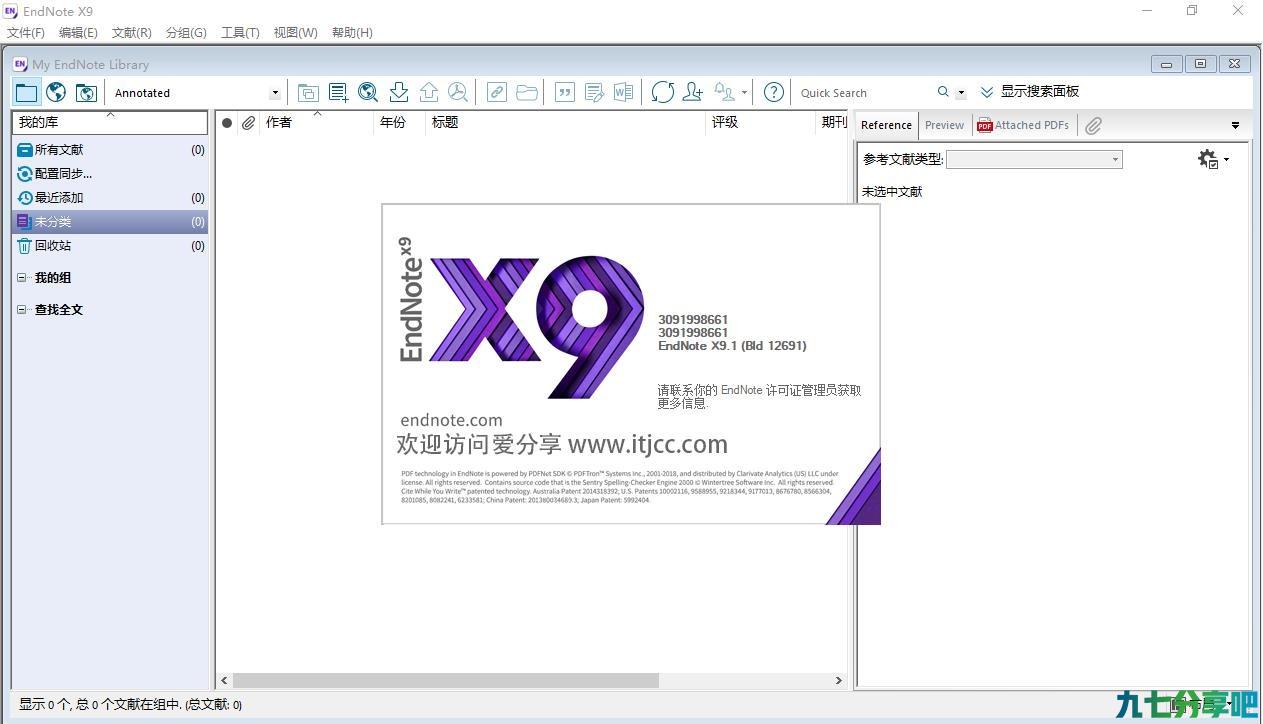Click EndNote icon in library title bar
This screenshot has width=1263, height=724.
20,64
